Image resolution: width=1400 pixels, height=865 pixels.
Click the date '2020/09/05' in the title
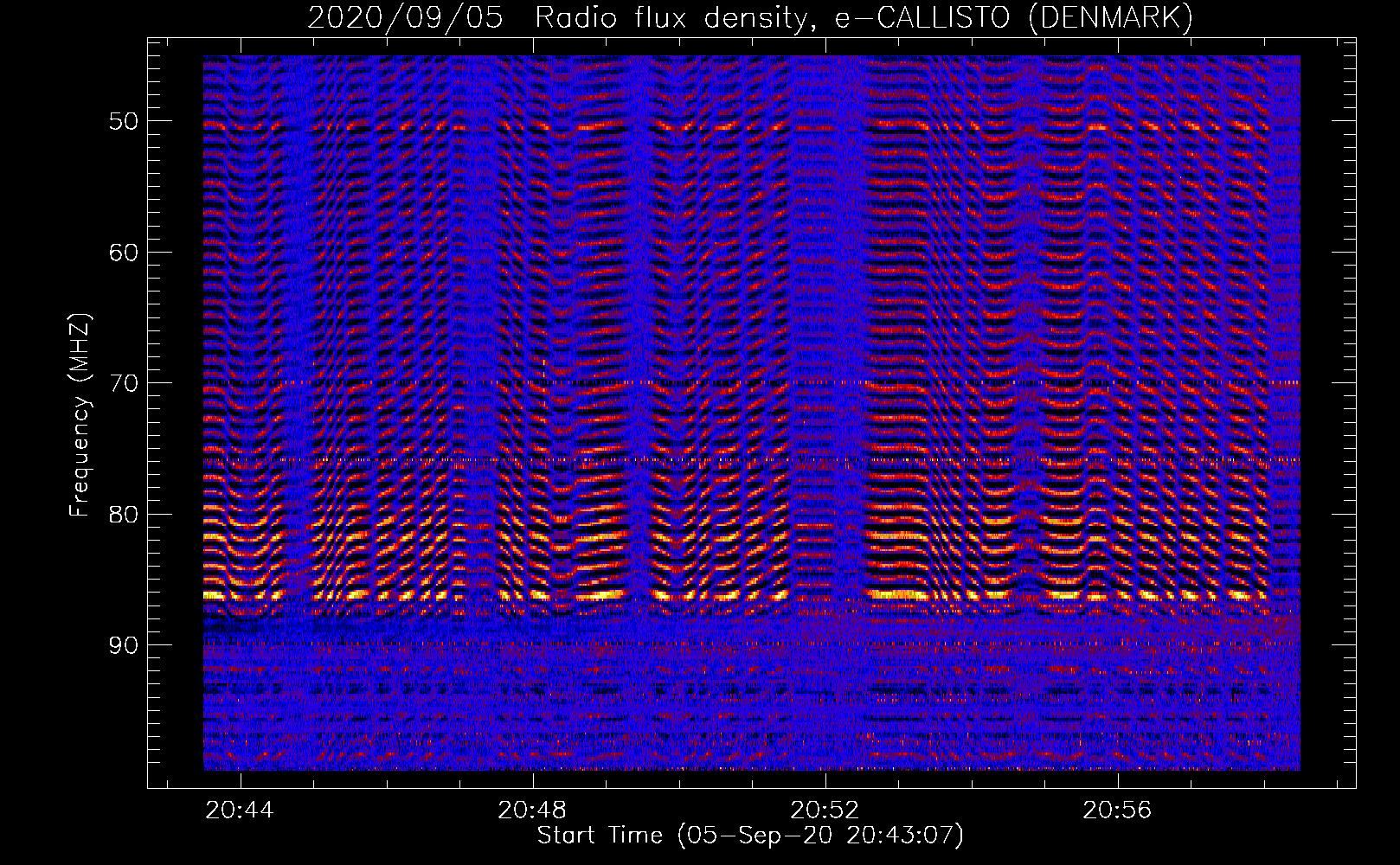[406, 18]
